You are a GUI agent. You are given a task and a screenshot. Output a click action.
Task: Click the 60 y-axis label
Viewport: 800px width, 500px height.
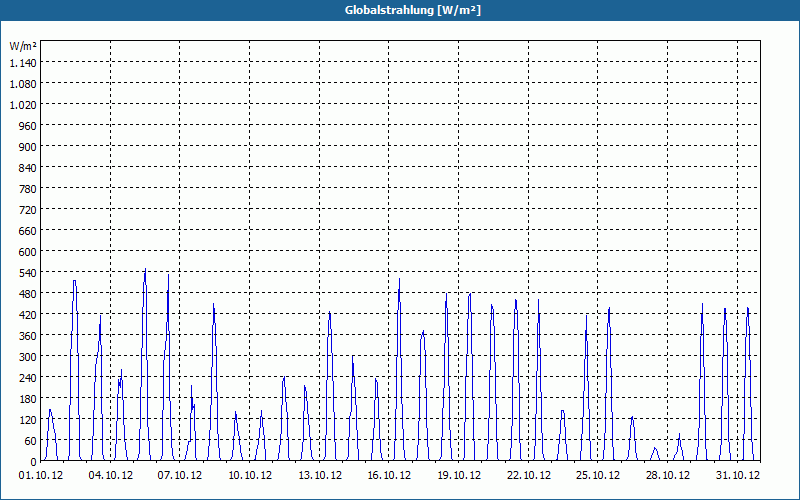click(x=31, y=441)
